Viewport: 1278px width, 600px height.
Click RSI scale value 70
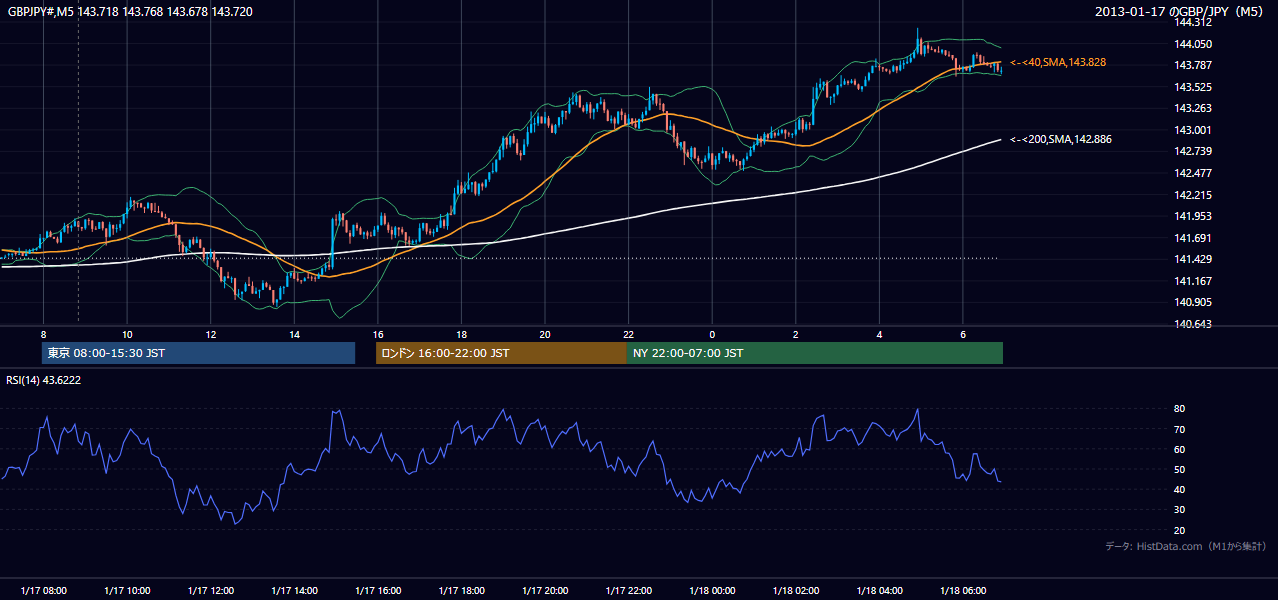(1179, 429)
